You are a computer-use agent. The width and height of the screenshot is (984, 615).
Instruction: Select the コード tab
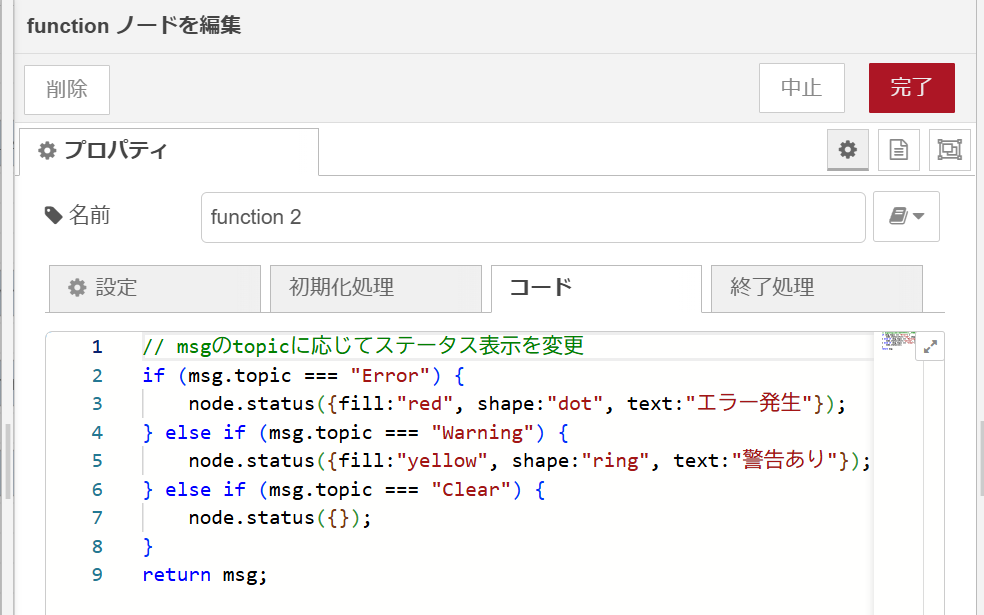point(596,288)
